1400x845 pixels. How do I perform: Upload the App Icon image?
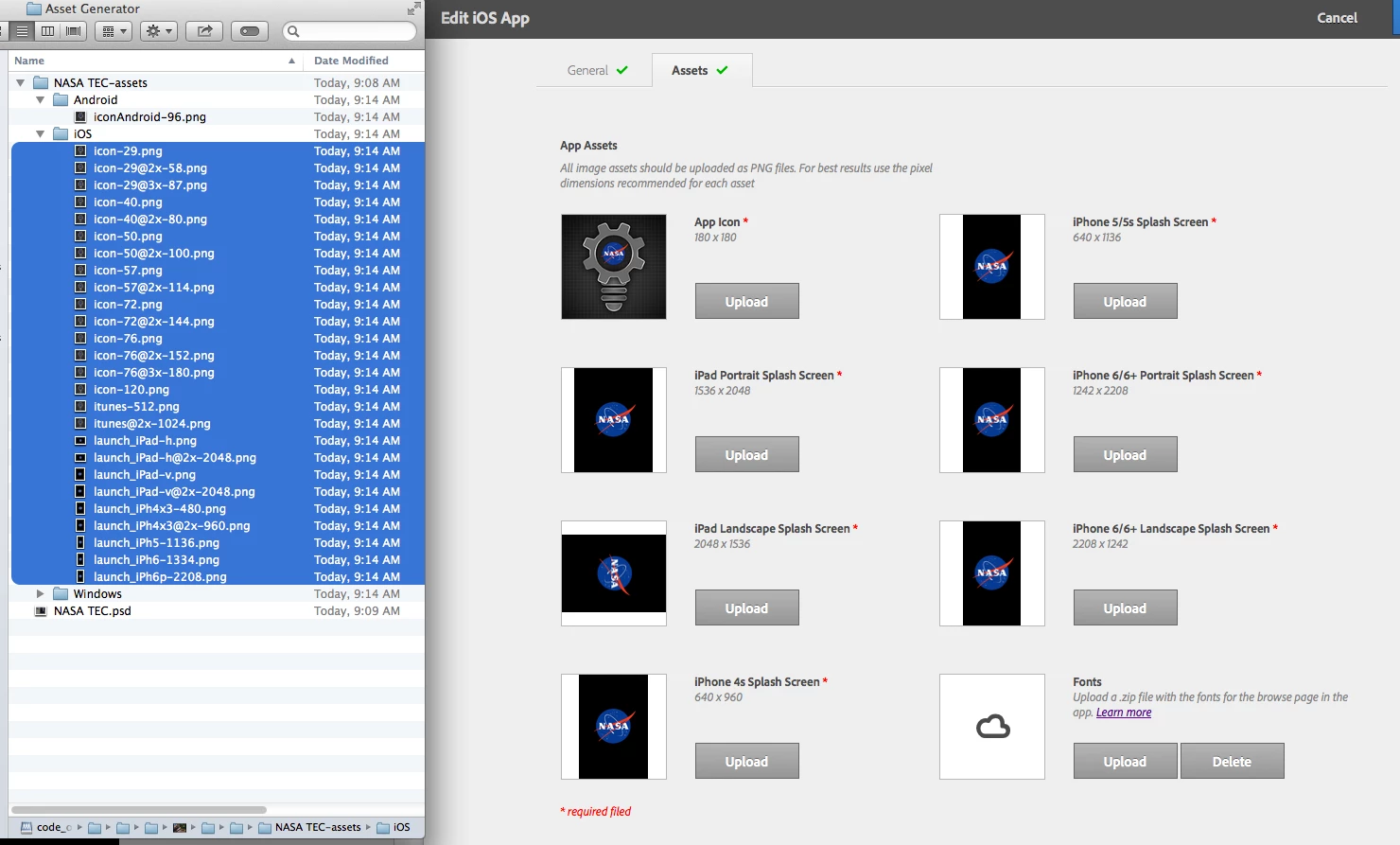(x=747, y=301)
